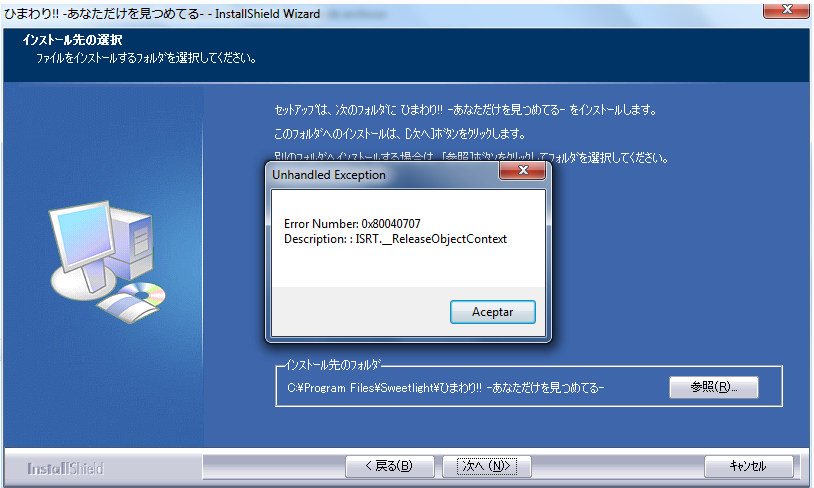Open folder browser with 参照(R) button
Image resolution: width=814 pixels, height=488 pixels.
[714, 387]
